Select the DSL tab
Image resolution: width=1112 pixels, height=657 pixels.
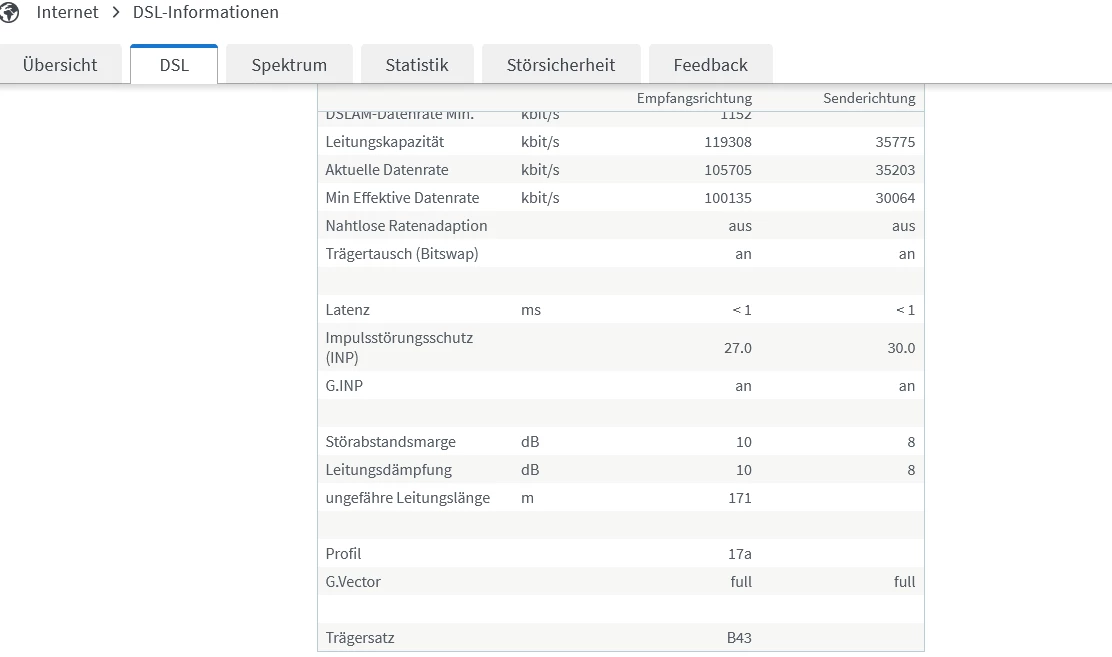click(x=174, y=65)
